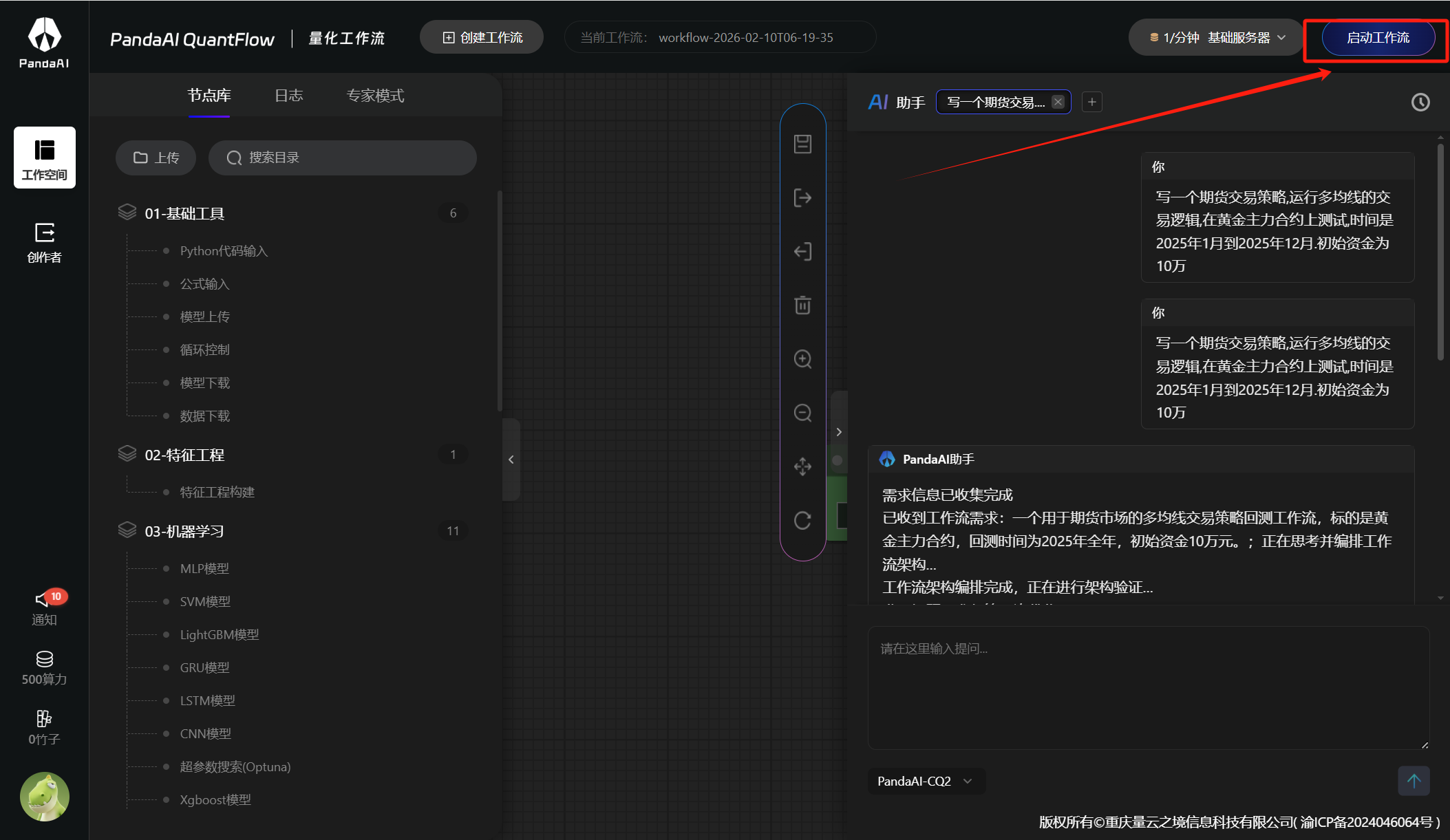This screenshot has height=840, width=1450.
Task: Click the 启动工作流 button
Action: click(1378, 38)
